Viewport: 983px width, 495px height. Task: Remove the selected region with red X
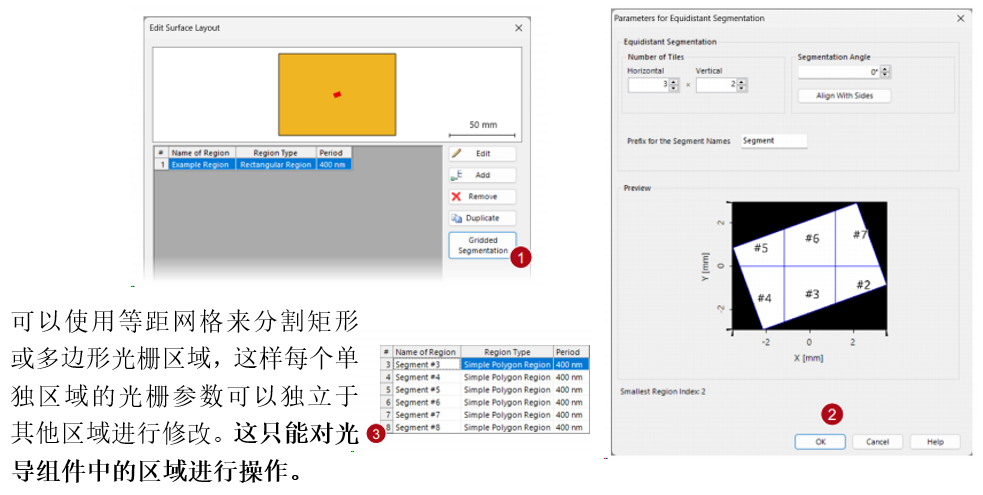click(482, 197)
